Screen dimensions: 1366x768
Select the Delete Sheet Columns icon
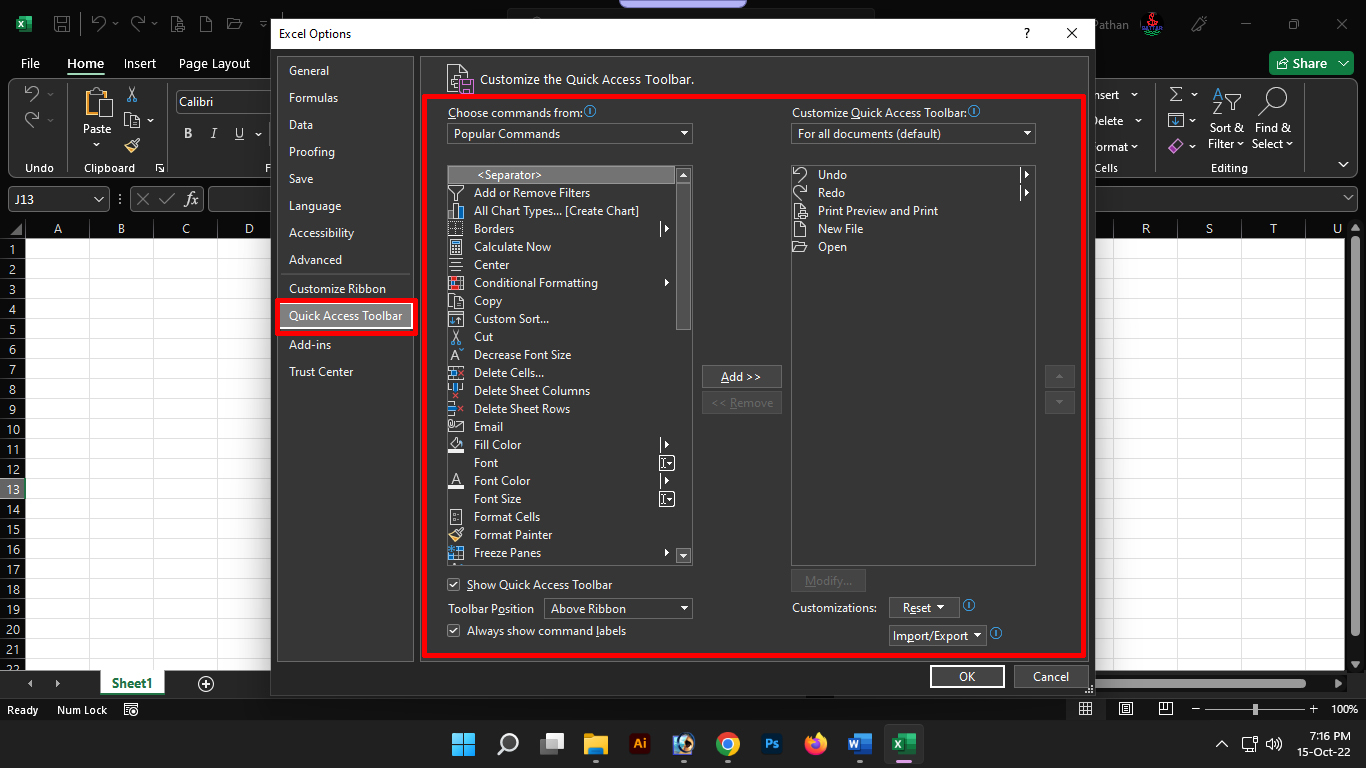456,391
